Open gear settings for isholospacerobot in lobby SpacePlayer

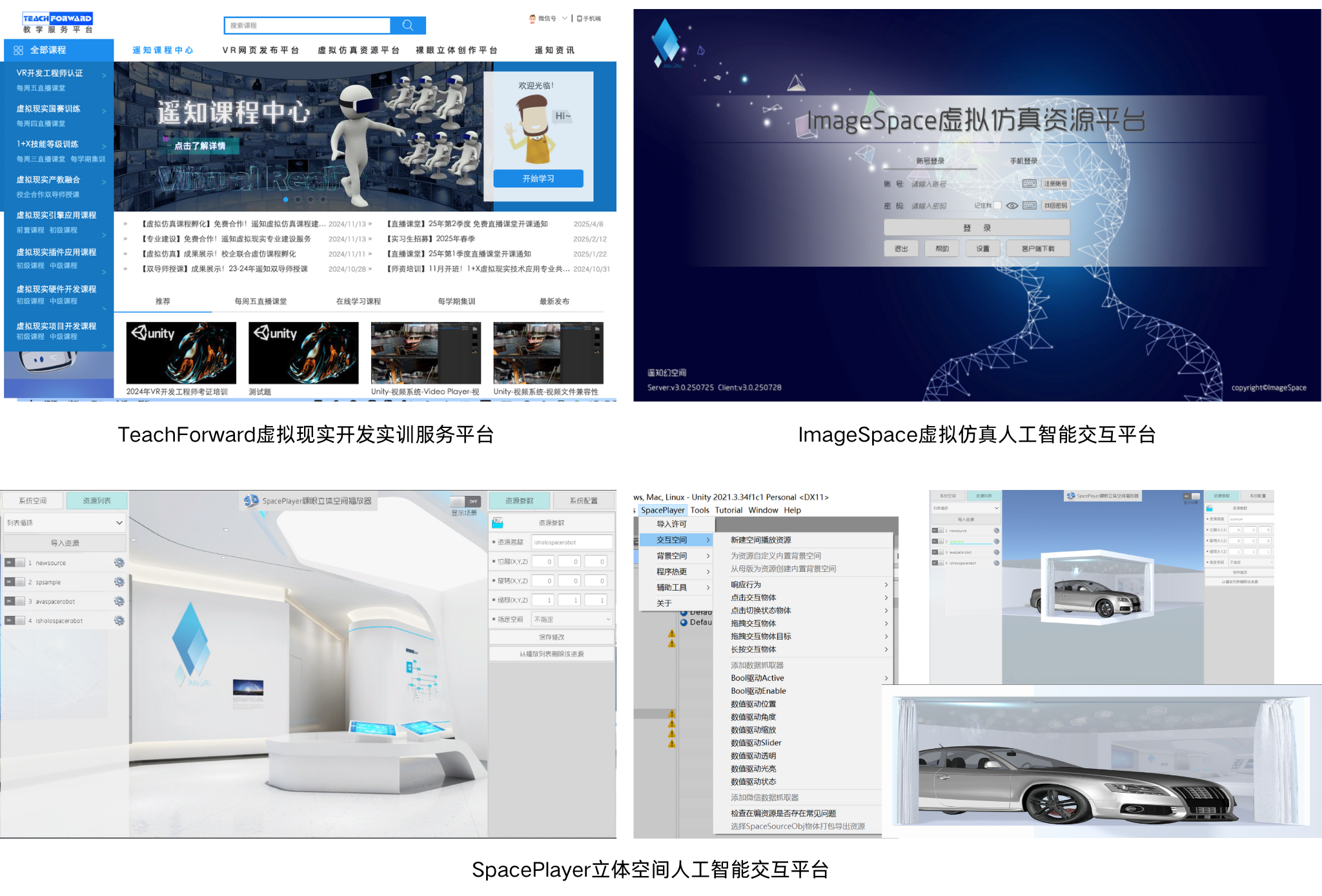click(x=119, y=621)
